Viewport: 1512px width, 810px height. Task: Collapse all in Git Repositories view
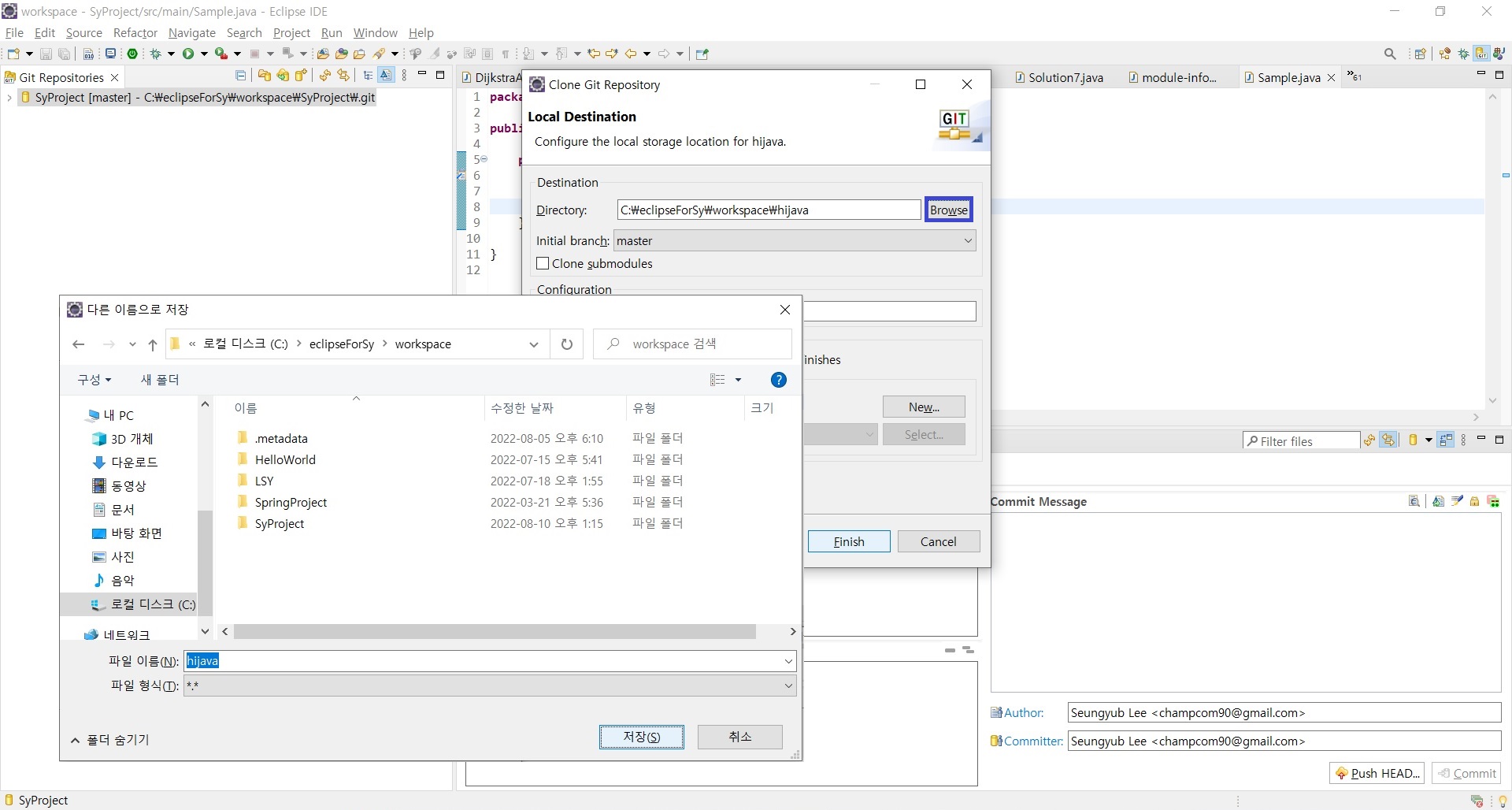[240, 76]
